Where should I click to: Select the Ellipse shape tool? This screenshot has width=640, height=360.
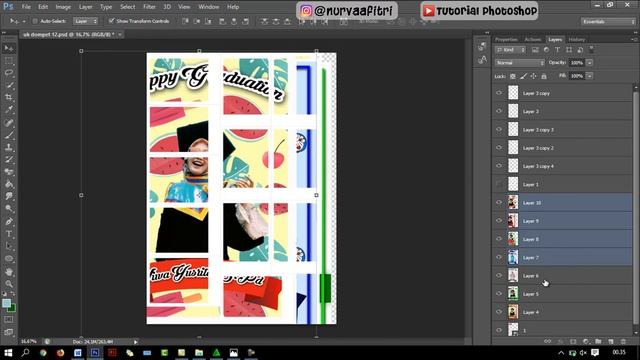pyautogui.click(x=9, y=259)
